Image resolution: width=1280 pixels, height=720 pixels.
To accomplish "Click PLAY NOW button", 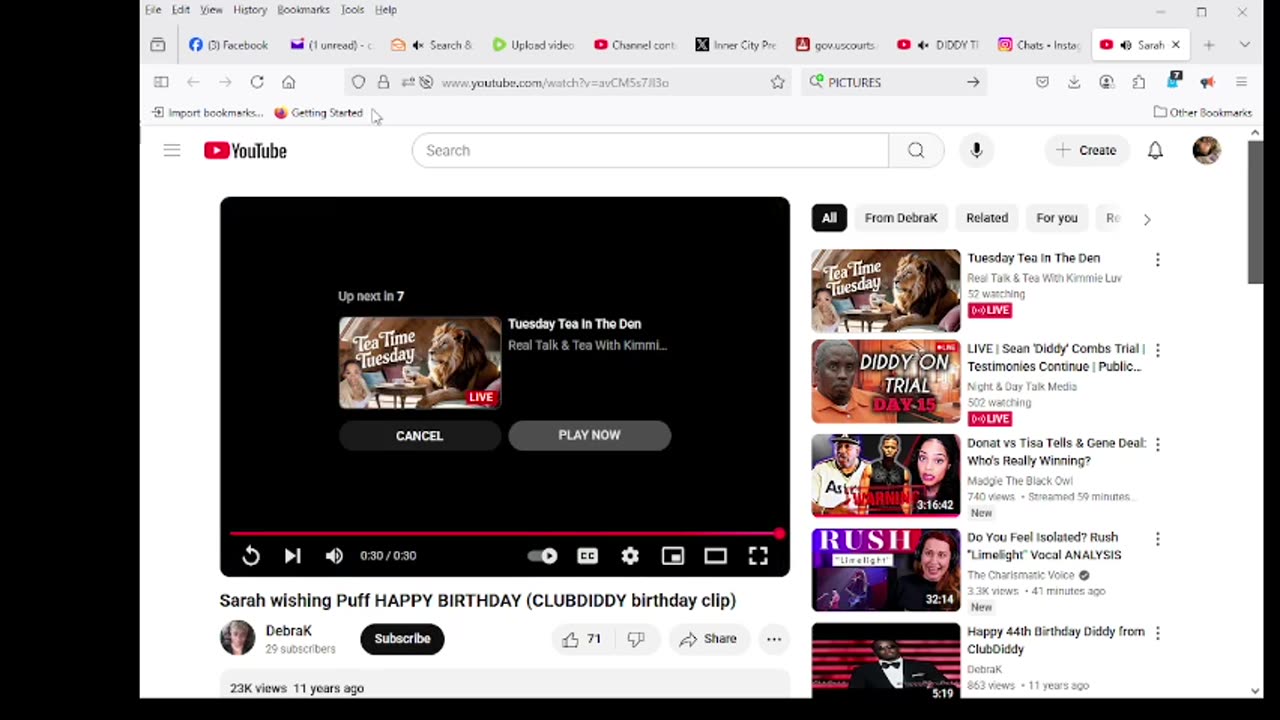I will (589, 435).
